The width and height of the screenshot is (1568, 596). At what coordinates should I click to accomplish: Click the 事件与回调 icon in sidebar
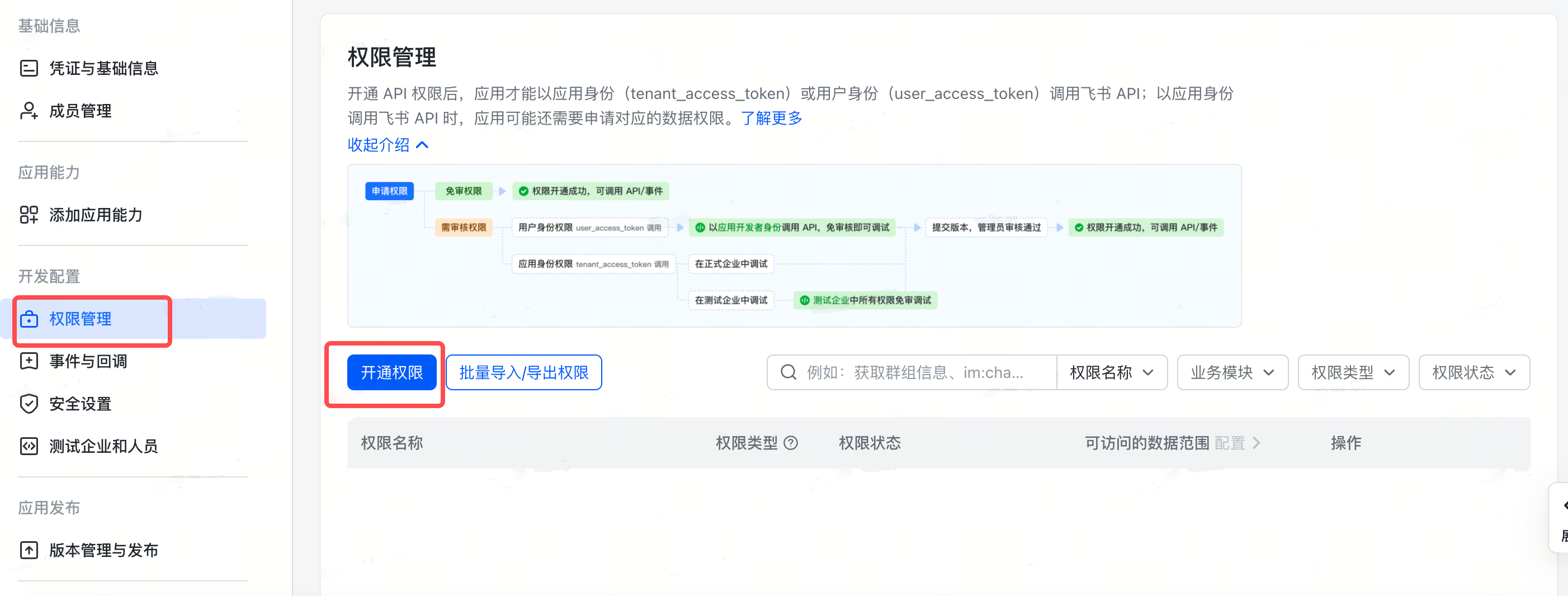(x=29, y=362)
